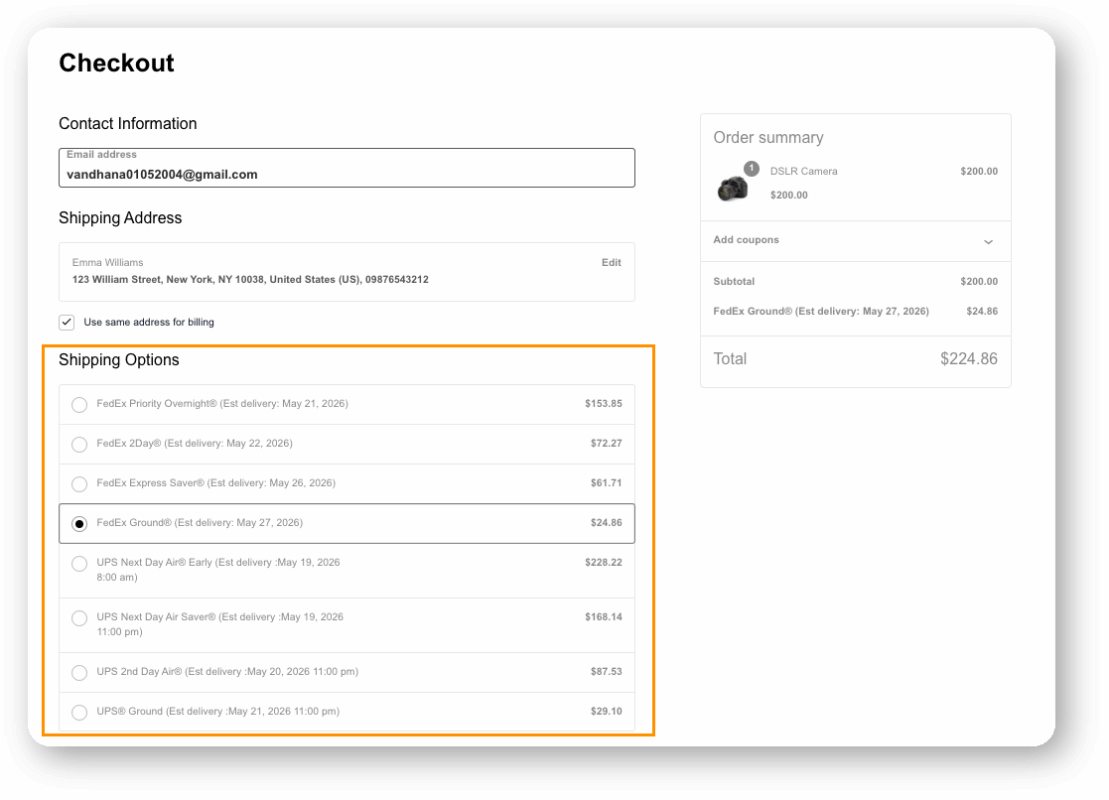Click the FedEx Ground line in order summary
The image size is (1109, 800).
820,311
